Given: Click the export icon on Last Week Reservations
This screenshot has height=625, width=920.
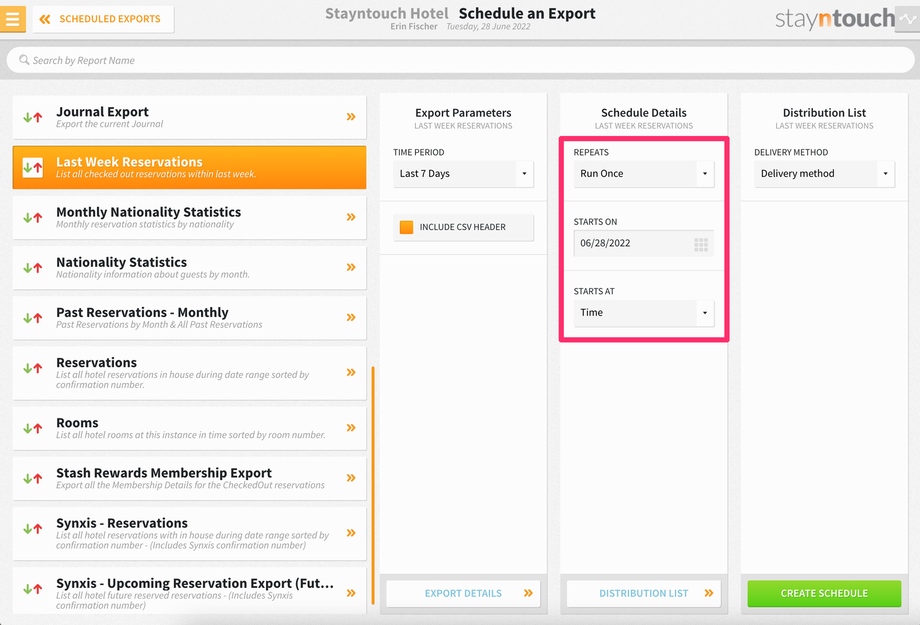Looking at the screenshot, I should coord(33,168).
